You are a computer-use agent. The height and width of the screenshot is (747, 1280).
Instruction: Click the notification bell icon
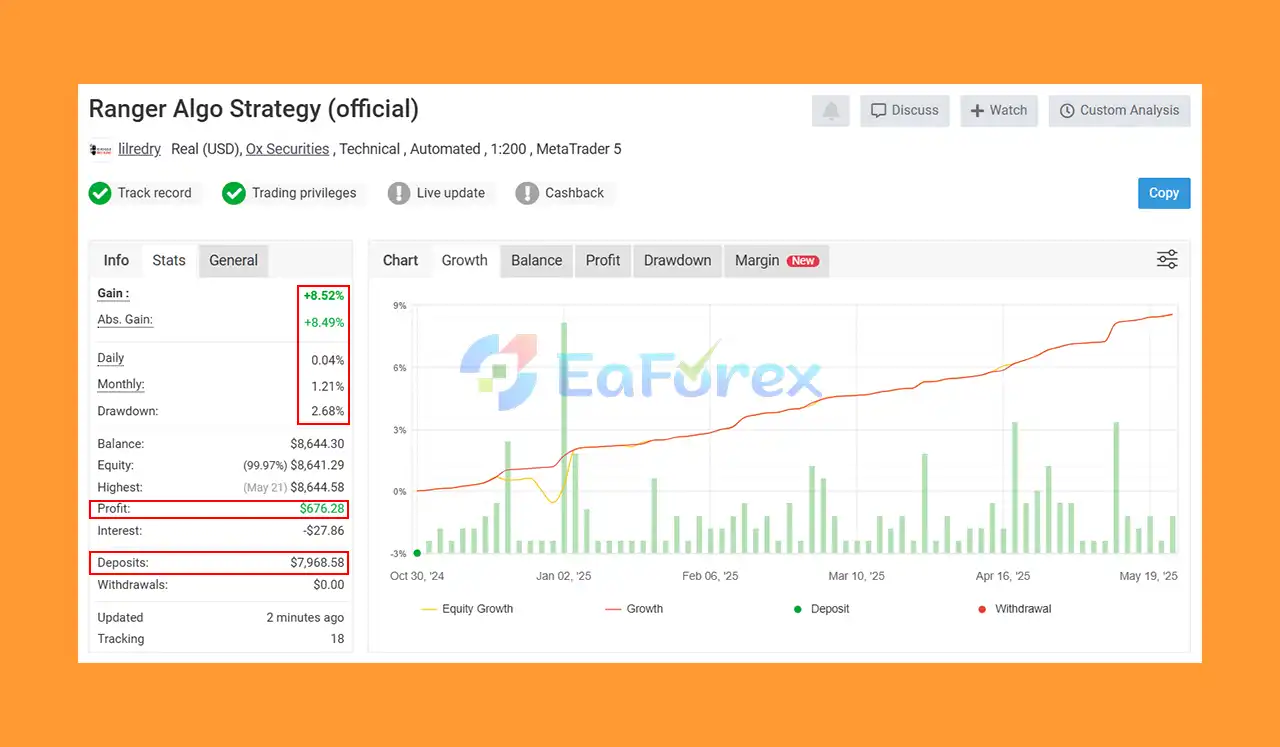tap(831, 111)
